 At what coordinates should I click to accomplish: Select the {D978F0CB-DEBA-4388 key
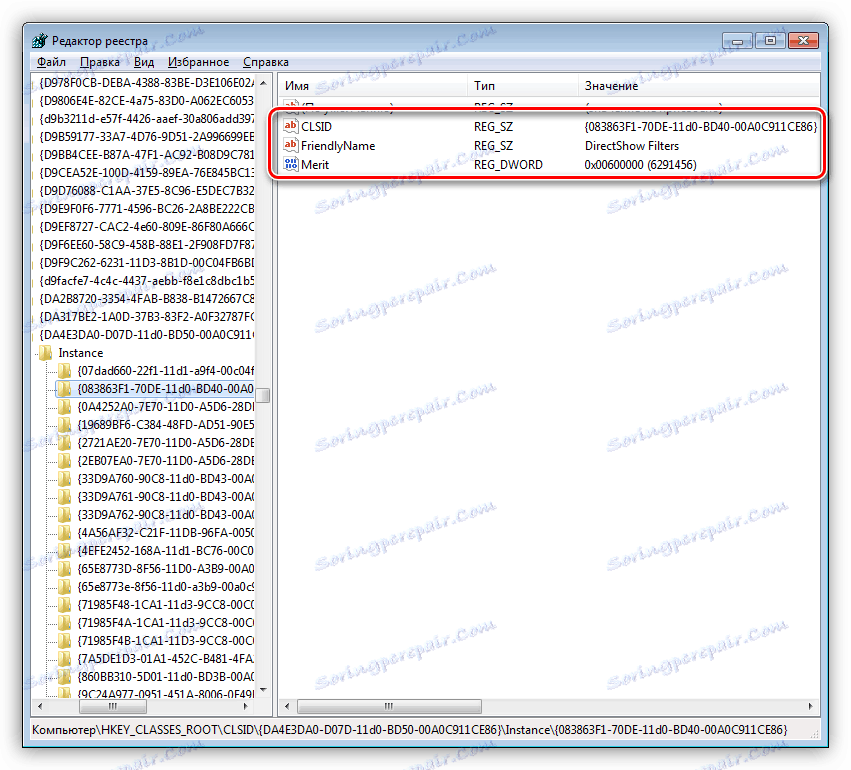pyautogui.click(x=146, y=82)
